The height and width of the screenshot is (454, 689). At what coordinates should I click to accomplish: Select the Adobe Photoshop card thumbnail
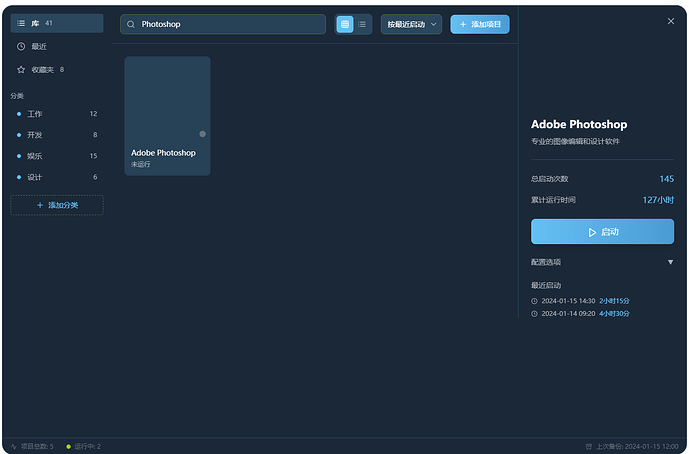pyautogui.click(x=167, y=99)
